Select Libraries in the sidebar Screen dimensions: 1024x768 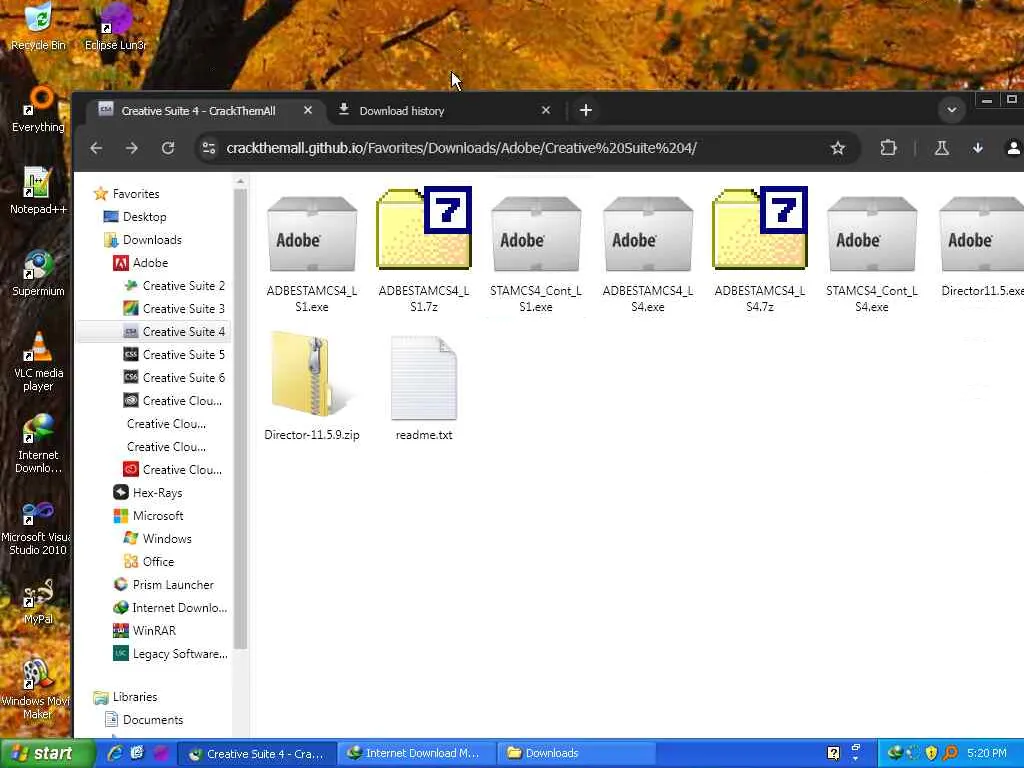click(x=125, y=697)
